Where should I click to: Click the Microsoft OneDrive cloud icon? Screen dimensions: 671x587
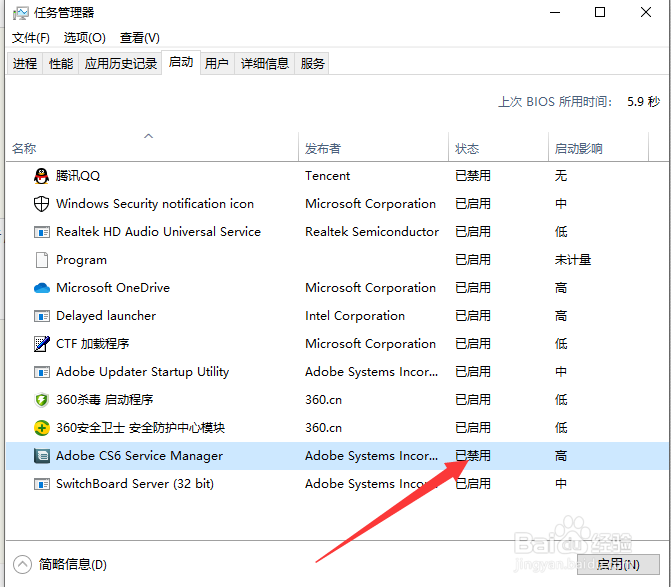click(x=42, y=288)
